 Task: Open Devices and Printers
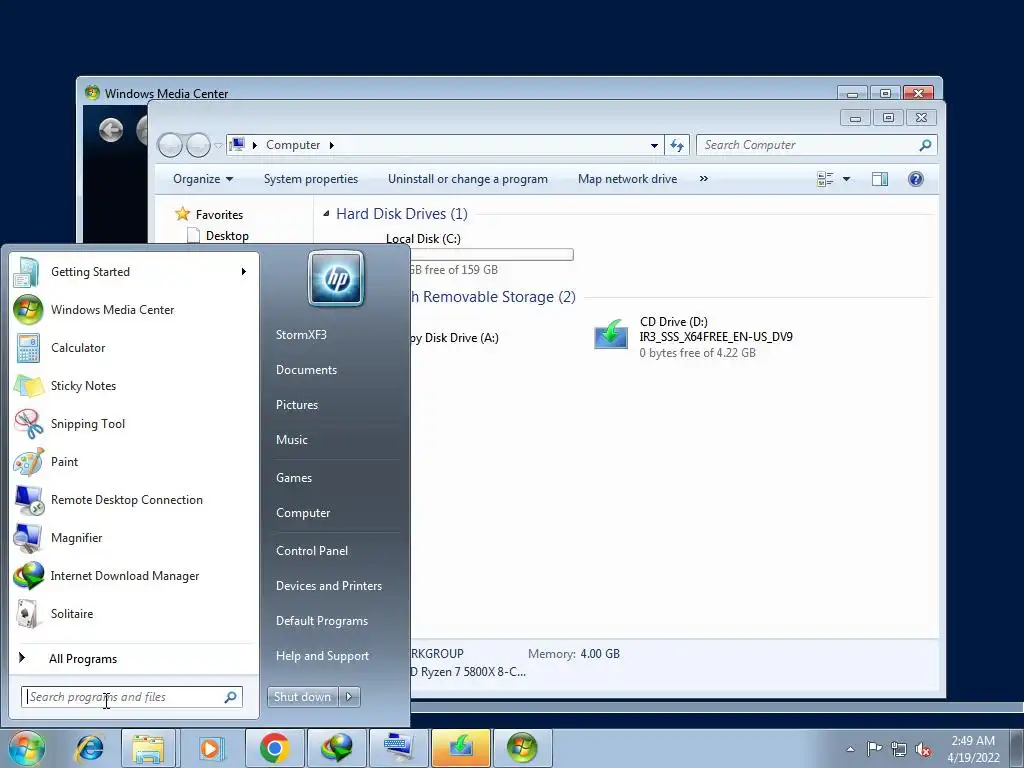click(x=328, y=586)
